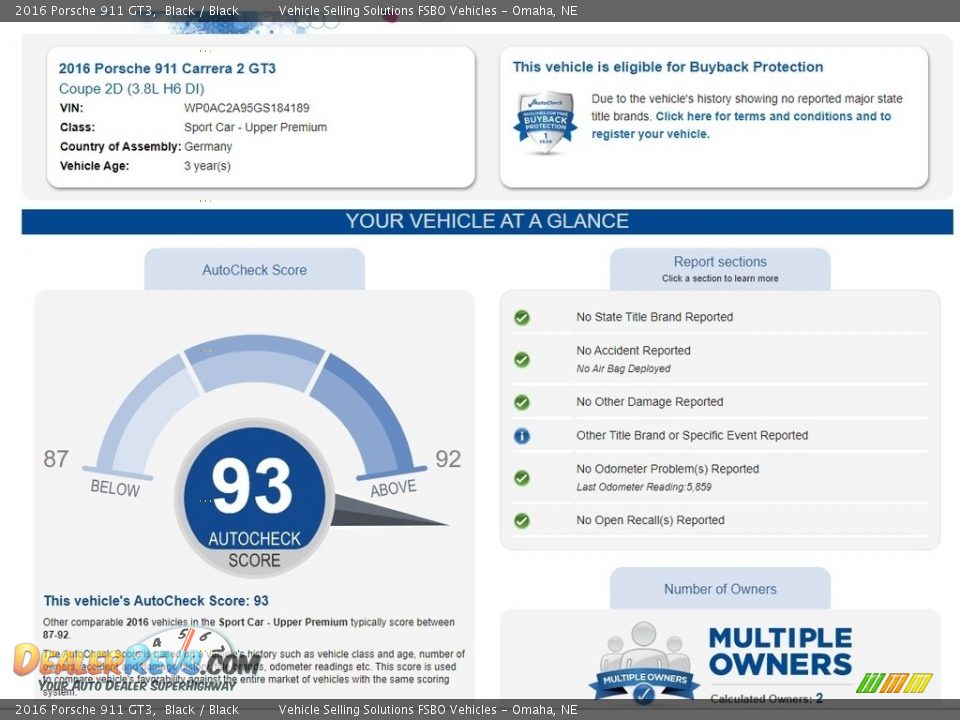Screen dimensions: 960x720
Task: Click the gauge upper bound value 92
Action: click(448, 459)
